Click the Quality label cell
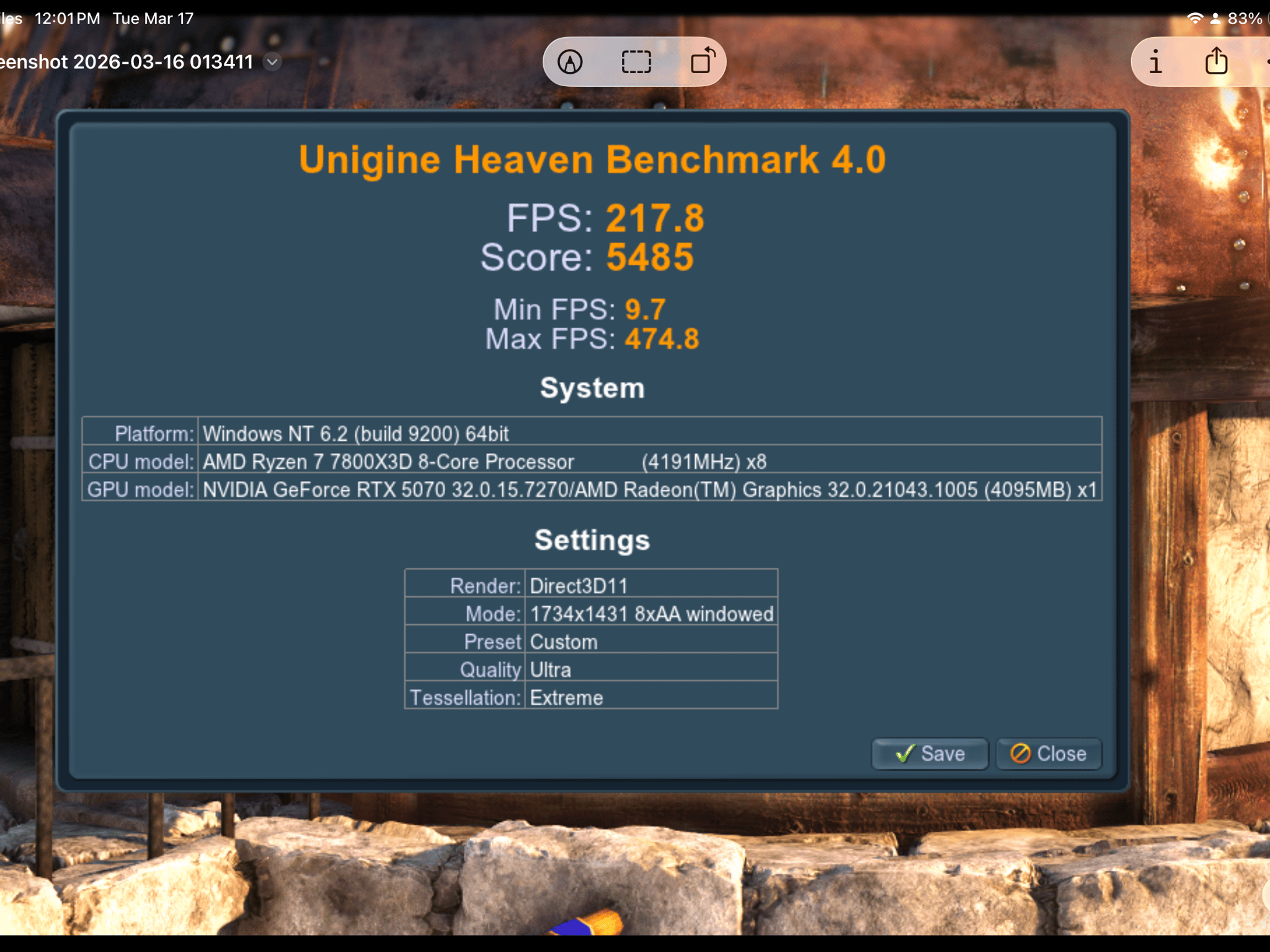The width and height of the screenshot is (1270, 952). 465,668
